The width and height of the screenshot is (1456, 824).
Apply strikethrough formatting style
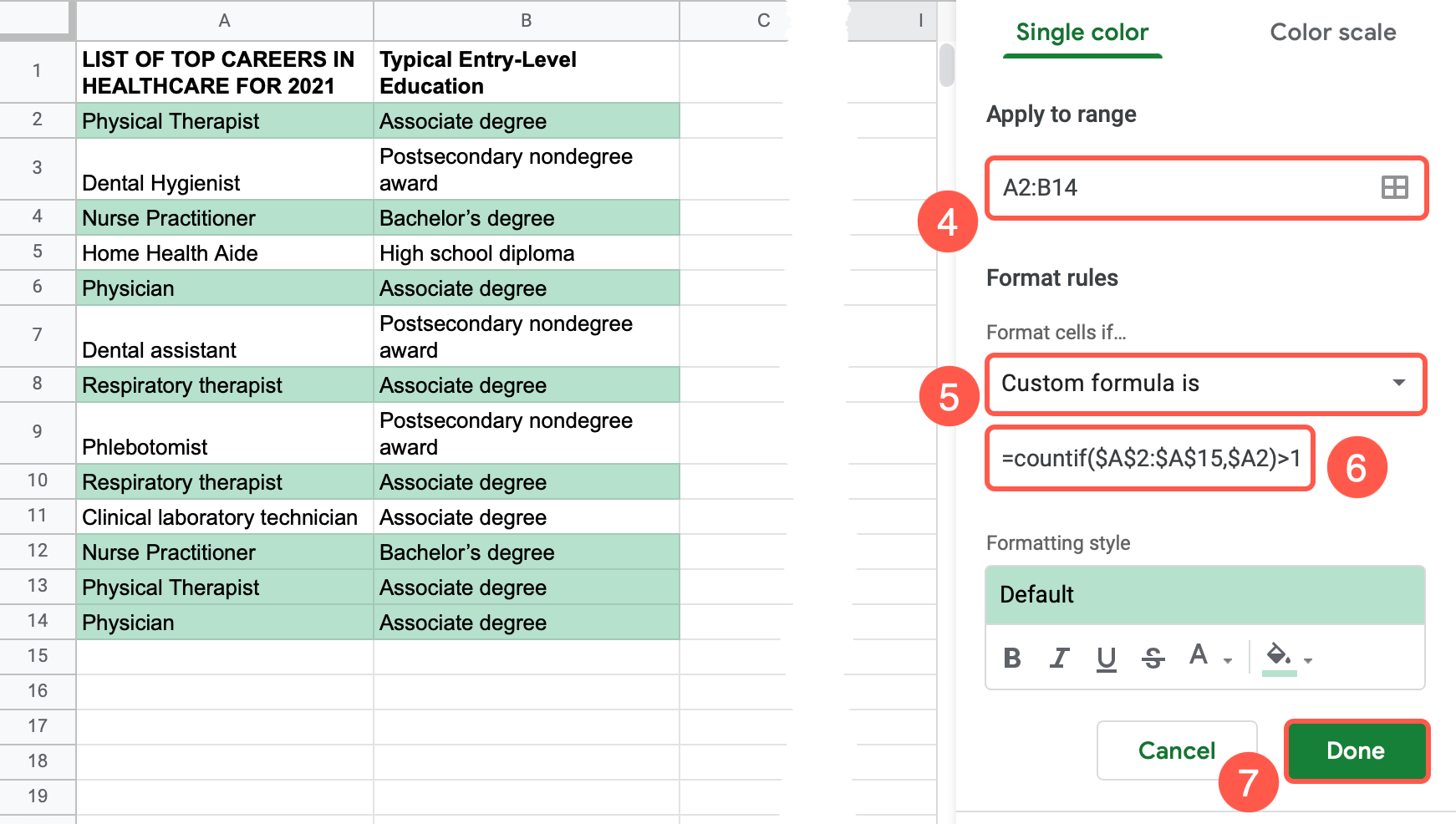pos(1153,659)
